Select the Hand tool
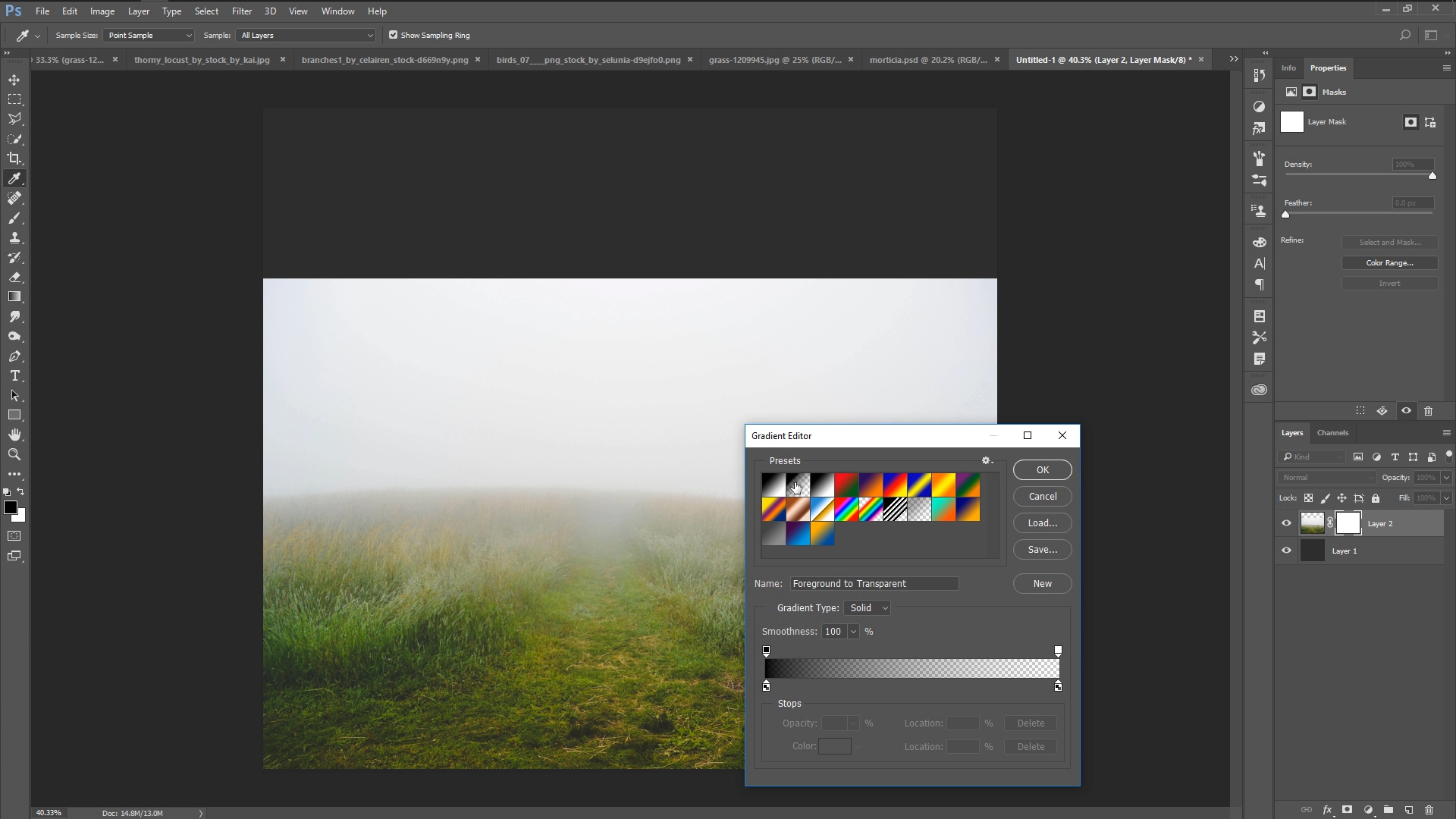This screenshot has height=819, width=1456. point(14,435)
